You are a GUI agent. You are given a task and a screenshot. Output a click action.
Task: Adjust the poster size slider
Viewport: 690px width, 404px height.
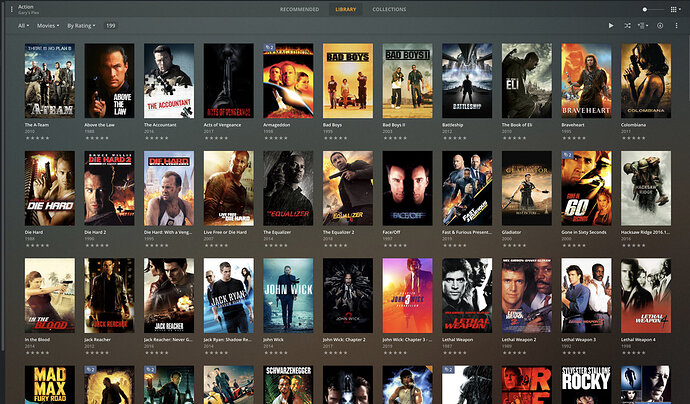pyautogui.click(x=653, y=9)
